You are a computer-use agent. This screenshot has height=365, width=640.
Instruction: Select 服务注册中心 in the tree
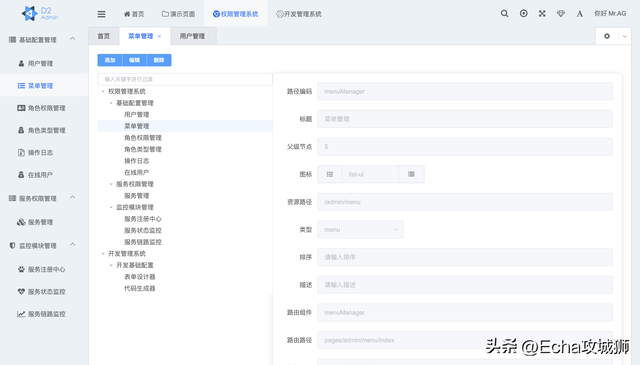click(143, 219)
